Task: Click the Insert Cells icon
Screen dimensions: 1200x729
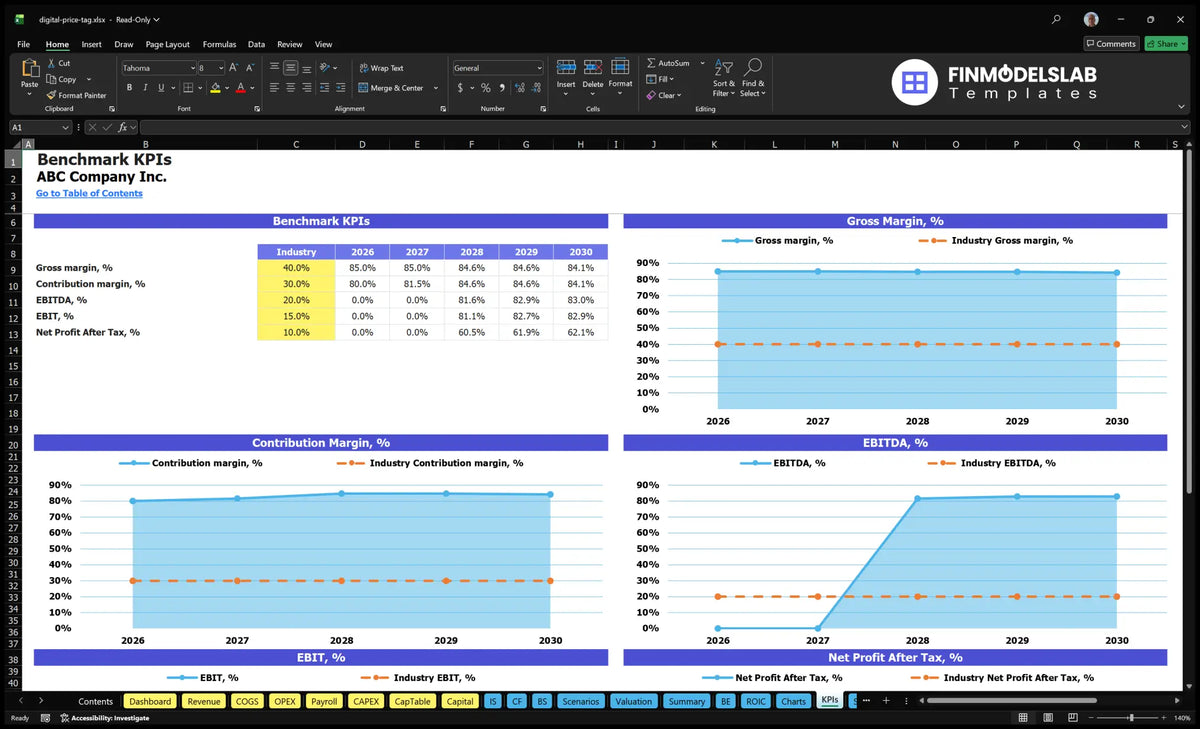Action: 566,67
